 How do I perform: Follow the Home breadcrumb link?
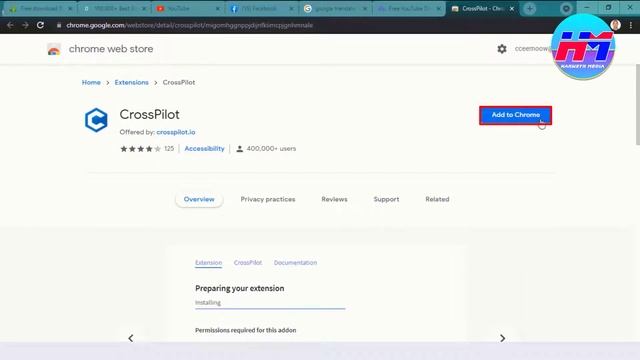91,82
